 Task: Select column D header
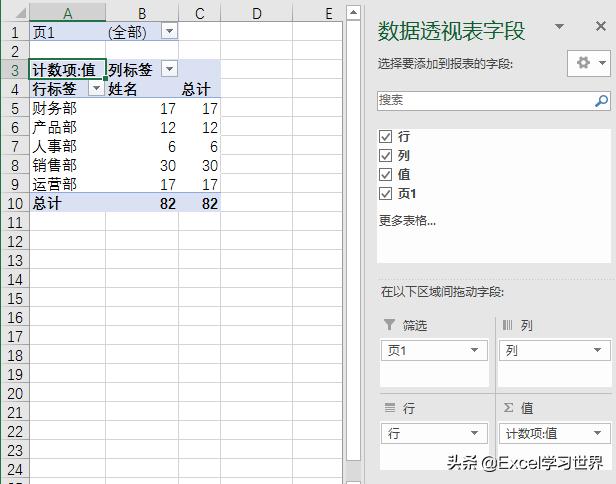click(257, 13)
